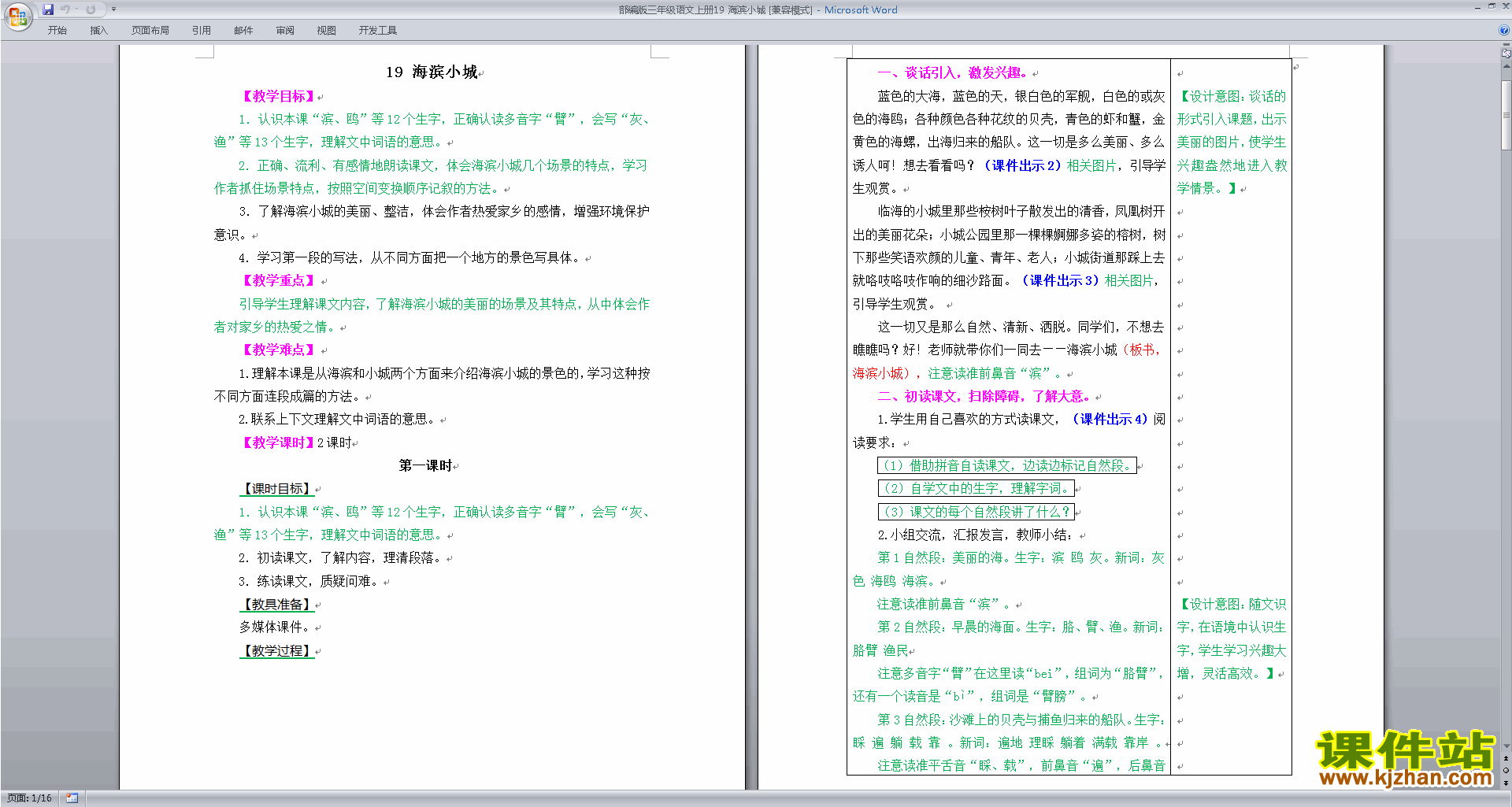The image size is (1512, 807).
Task: Open the 开始 ribbon tab
Action: tap(57, 31)
